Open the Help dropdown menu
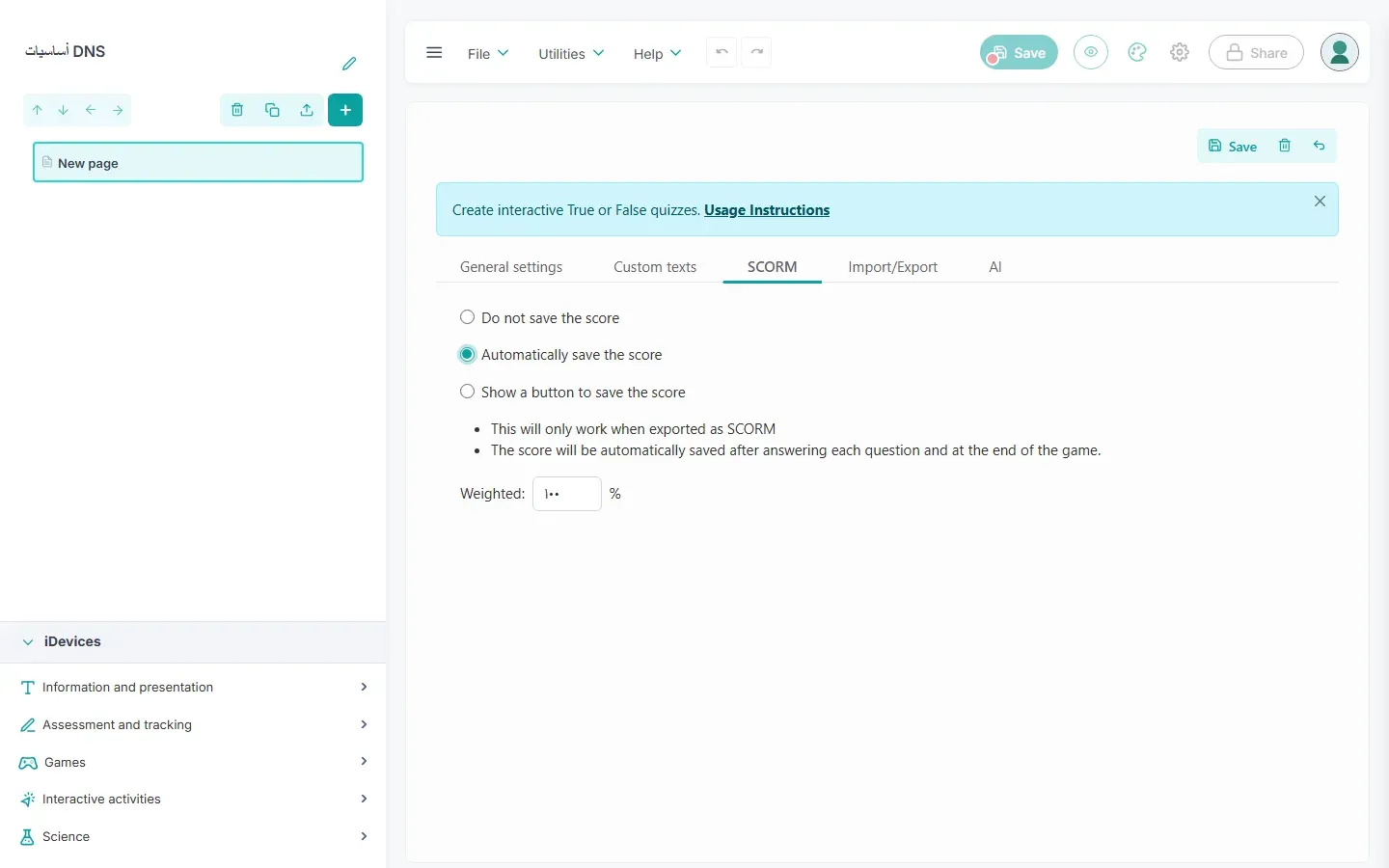The image size is (1389, 868). (657, 53)
